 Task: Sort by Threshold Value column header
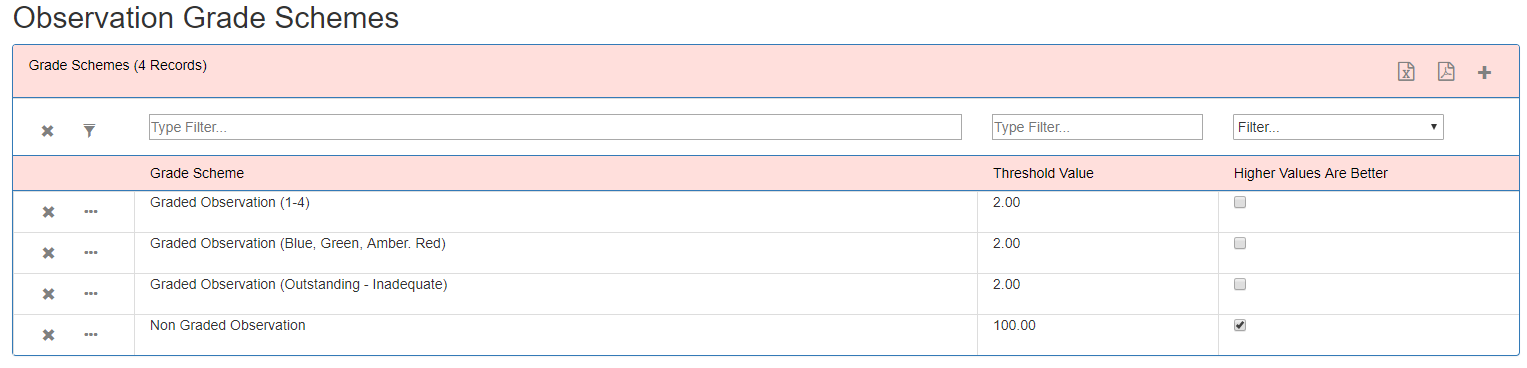[1043, 173]
